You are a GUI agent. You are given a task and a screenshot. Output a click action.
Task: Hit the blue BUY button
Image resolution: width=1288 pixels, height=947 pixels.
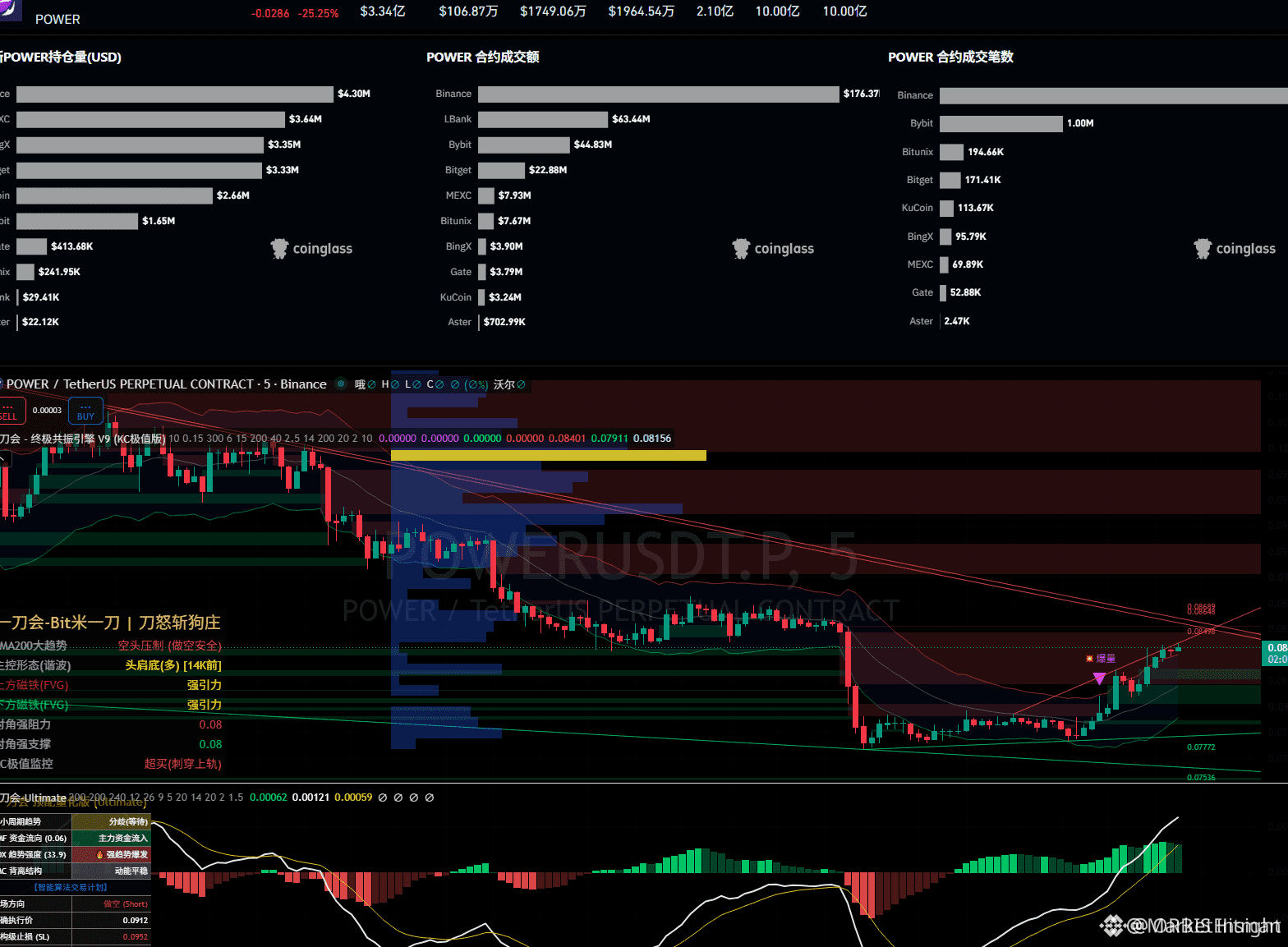coord(85,411)
